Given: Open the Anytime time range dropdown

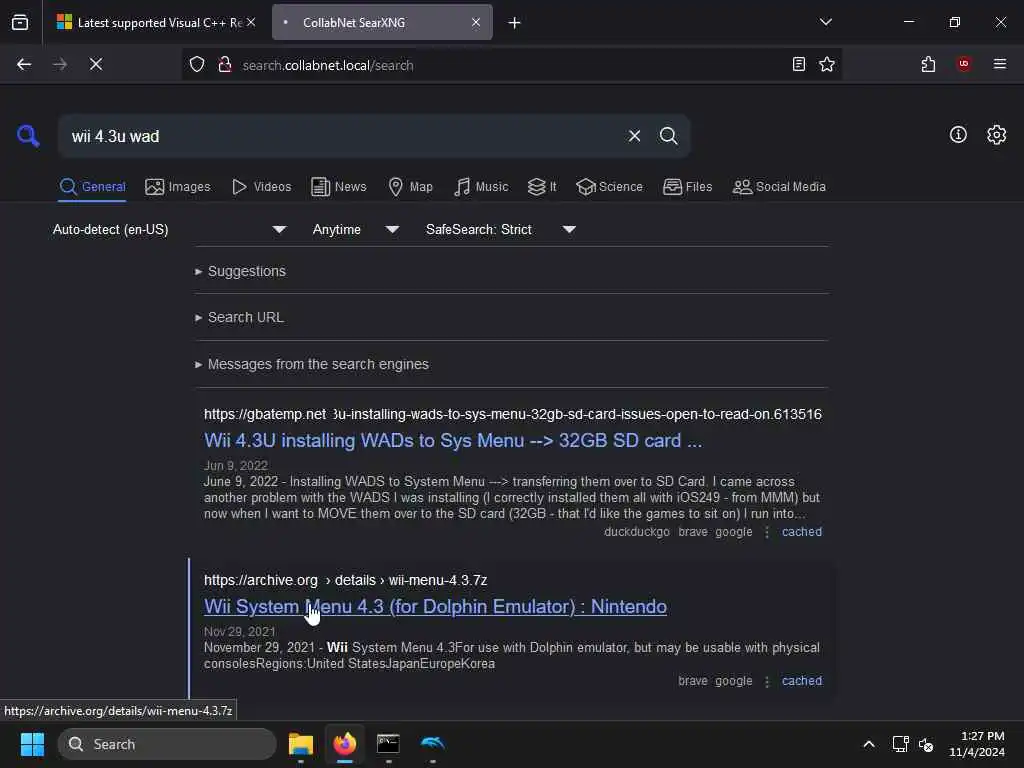Looking at the screenshot, I should (x=355, y=229).
